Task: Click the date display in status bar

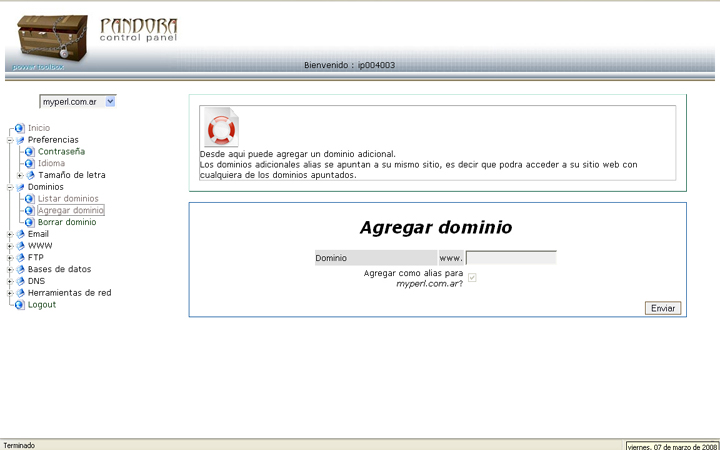Action: (x=671, y=446)
